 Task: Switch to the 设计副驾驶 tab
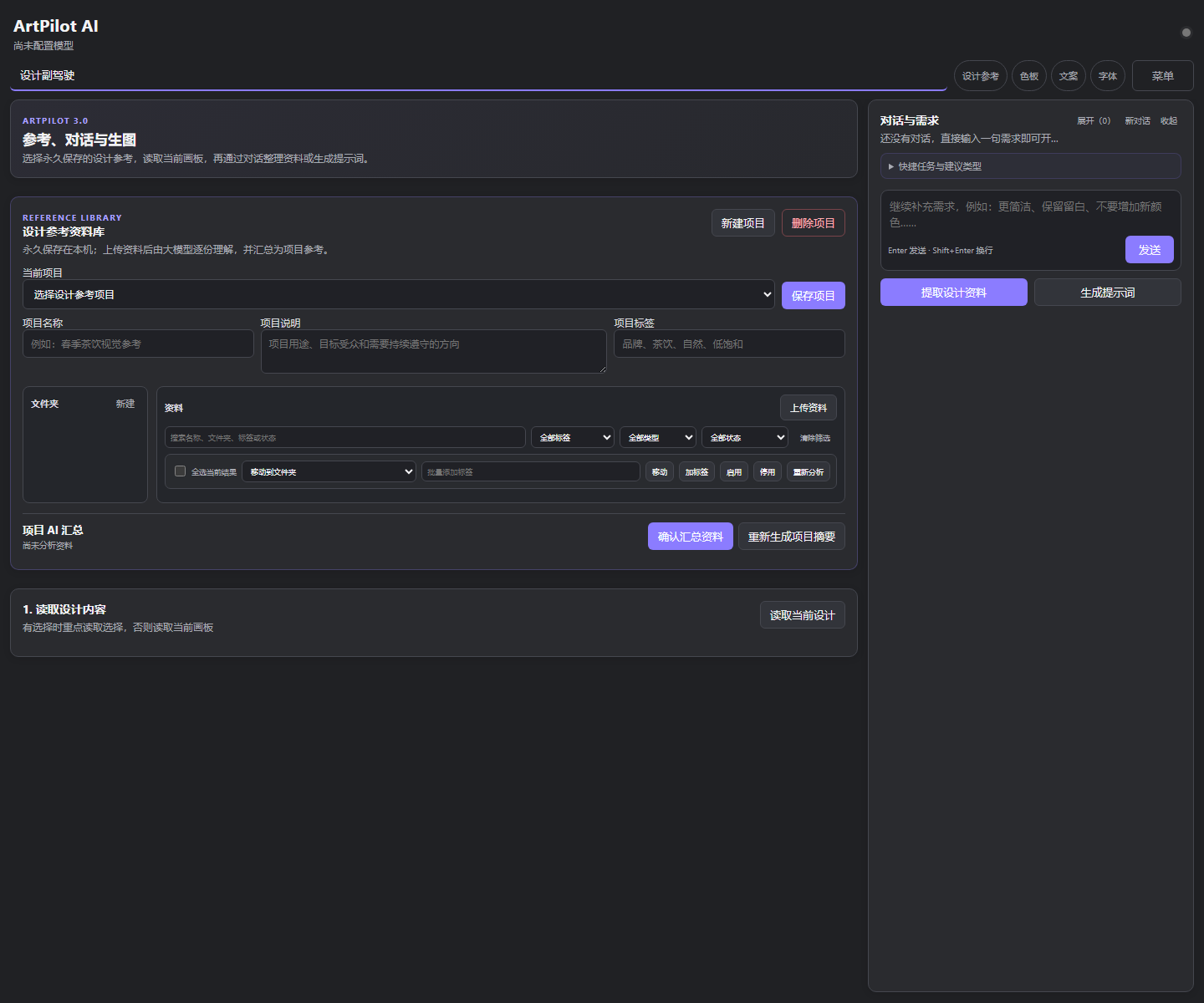[478, 75]
